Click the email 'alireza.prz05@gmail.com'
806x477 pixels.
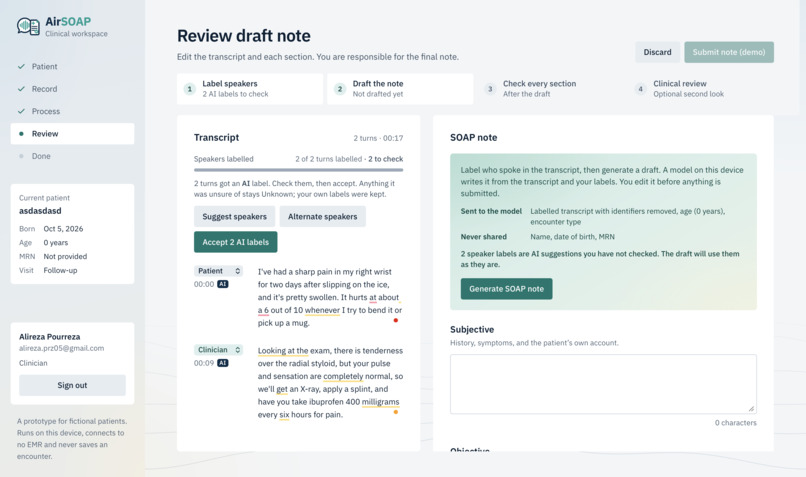tap(62, 348)
